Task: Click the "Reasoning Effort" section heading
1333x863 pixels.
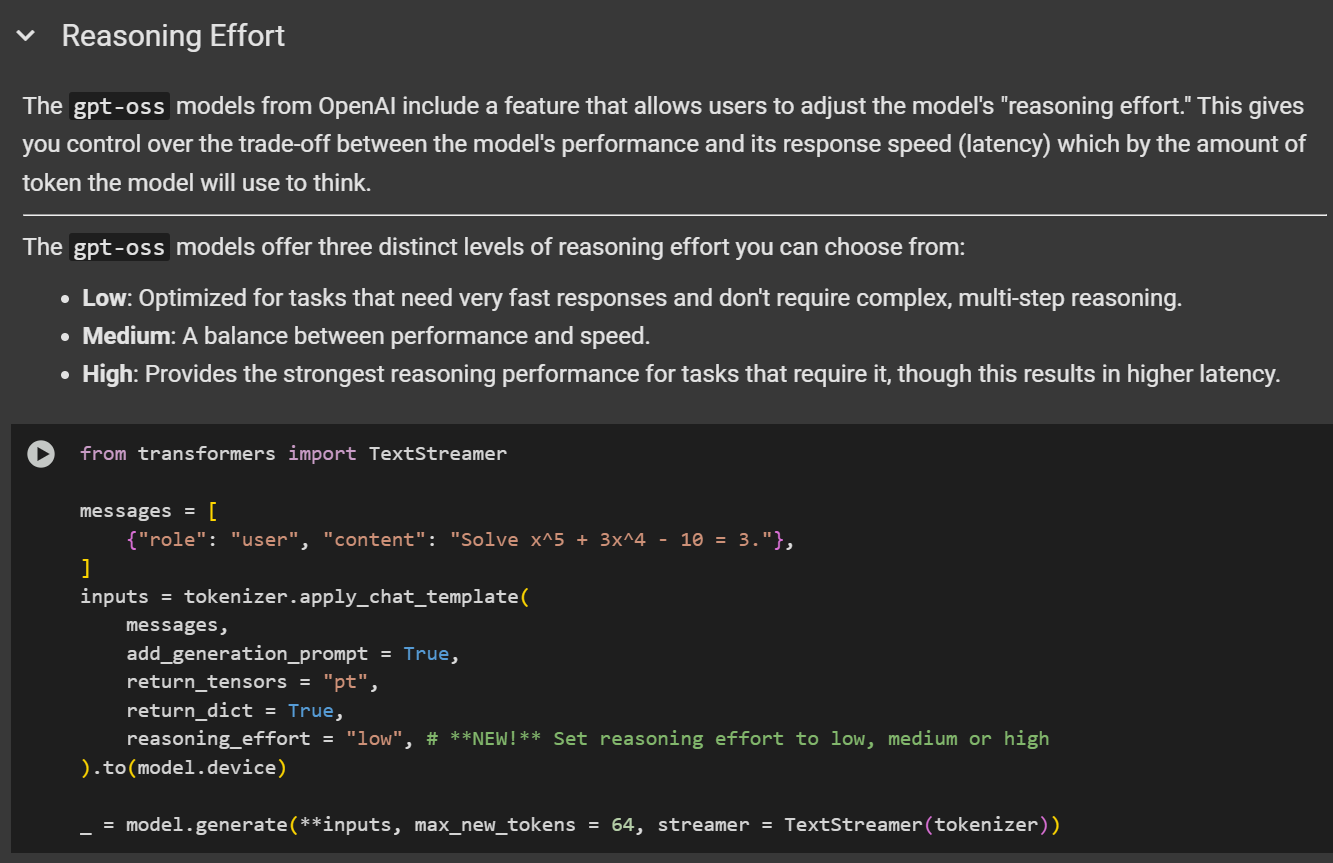Action: tap(173, 37)
